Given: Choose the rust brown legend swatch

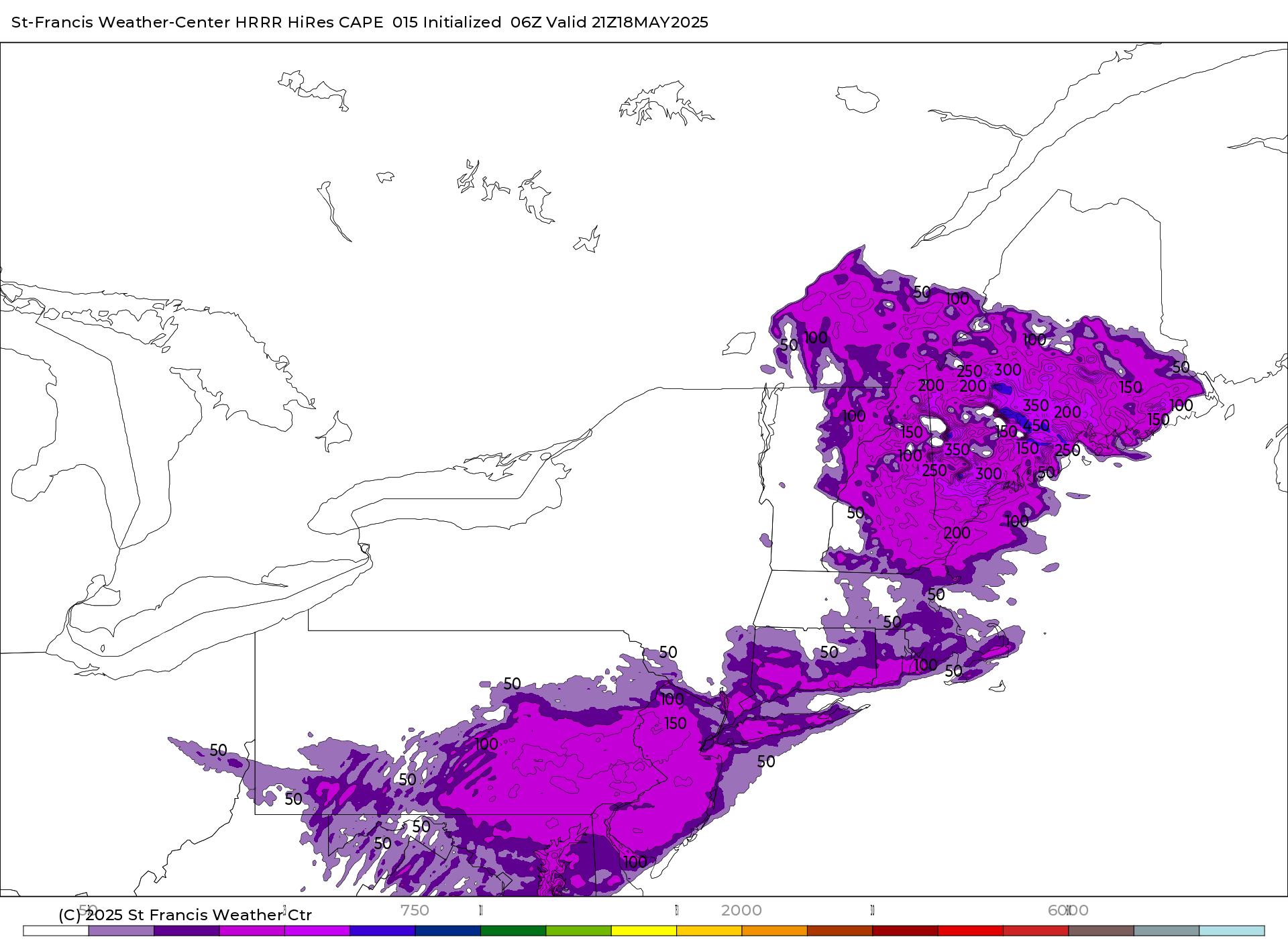Looking at the screenshot, I should pos(840,931).
